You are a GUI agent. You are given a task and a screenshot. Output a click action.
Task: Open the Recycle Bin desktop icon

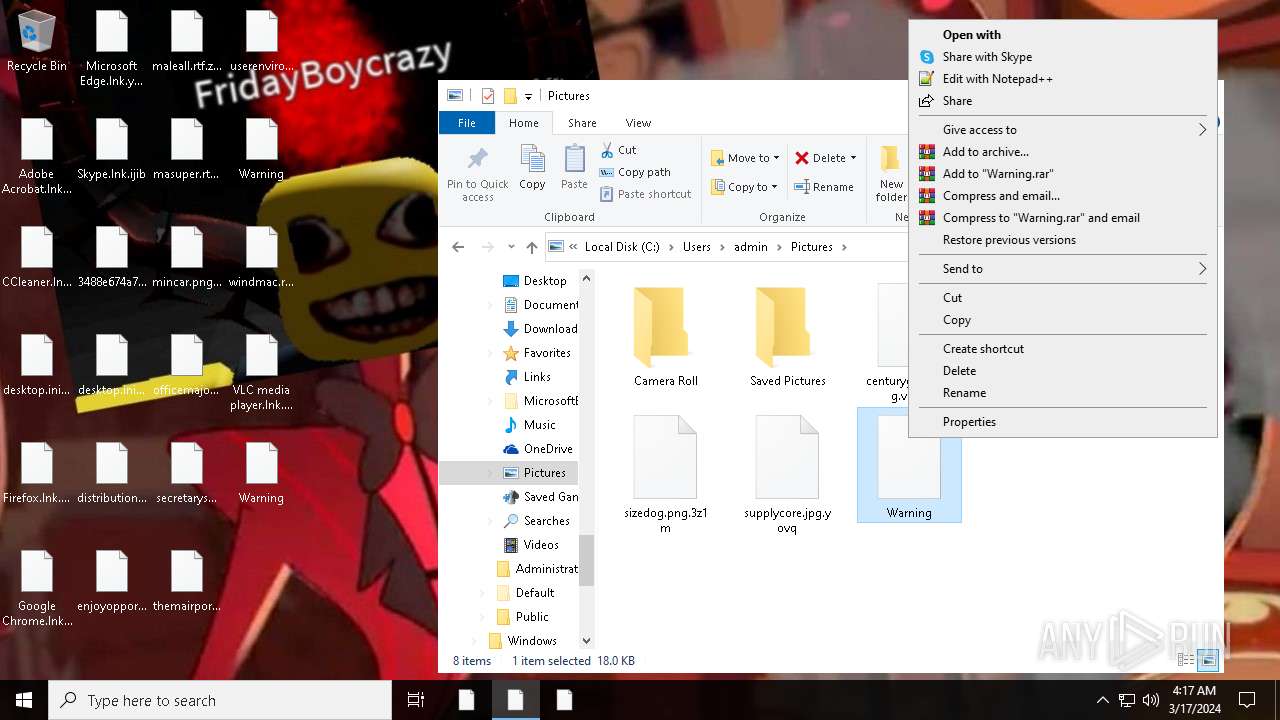[x=37, y=43]
